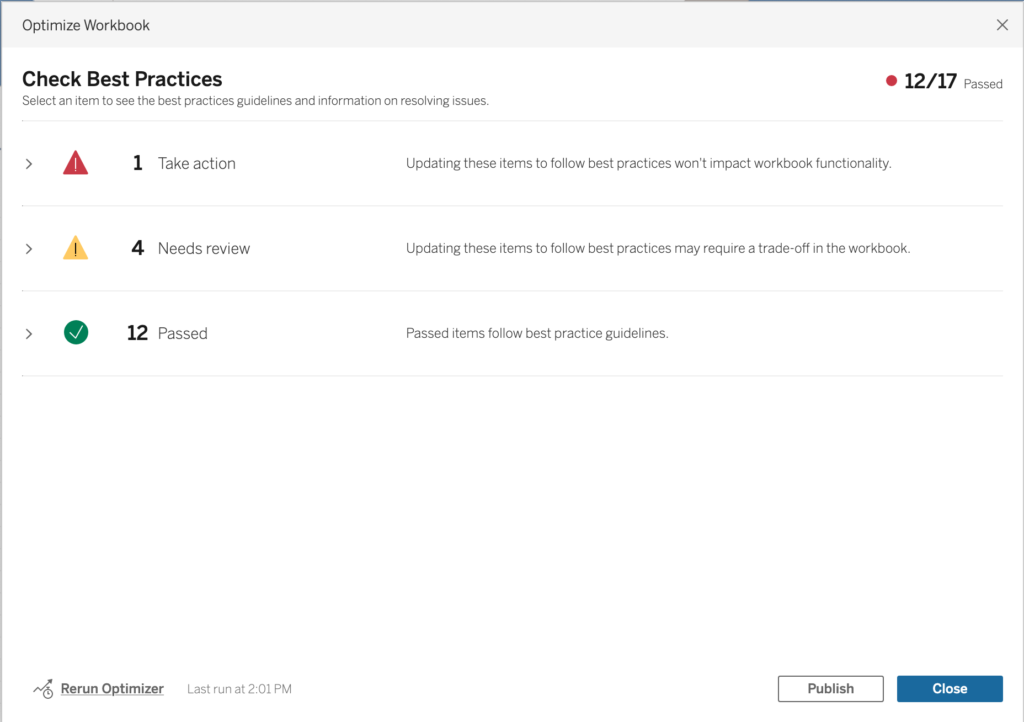Click the Needs review trade-off description

pos(657,249)
